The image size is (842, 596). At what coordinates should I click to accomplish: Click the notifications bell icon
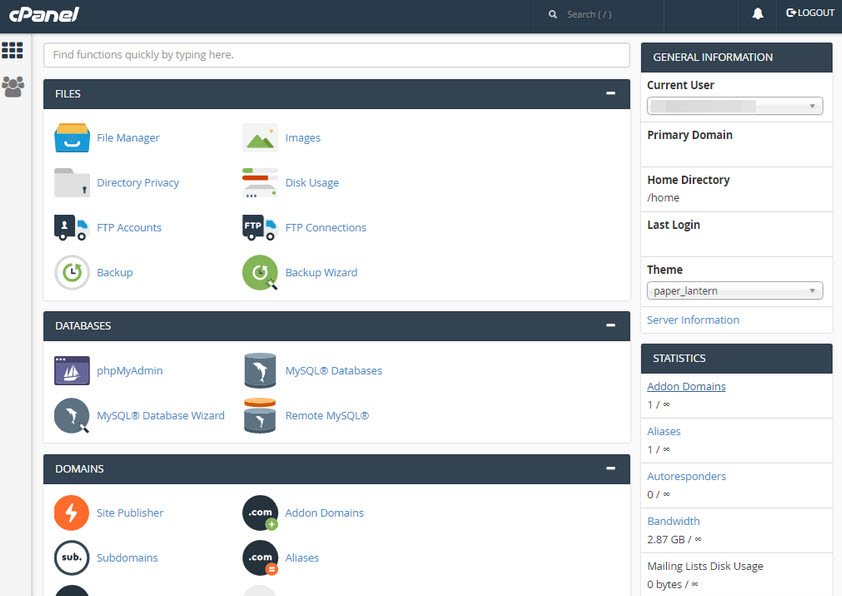coord(758,14)
